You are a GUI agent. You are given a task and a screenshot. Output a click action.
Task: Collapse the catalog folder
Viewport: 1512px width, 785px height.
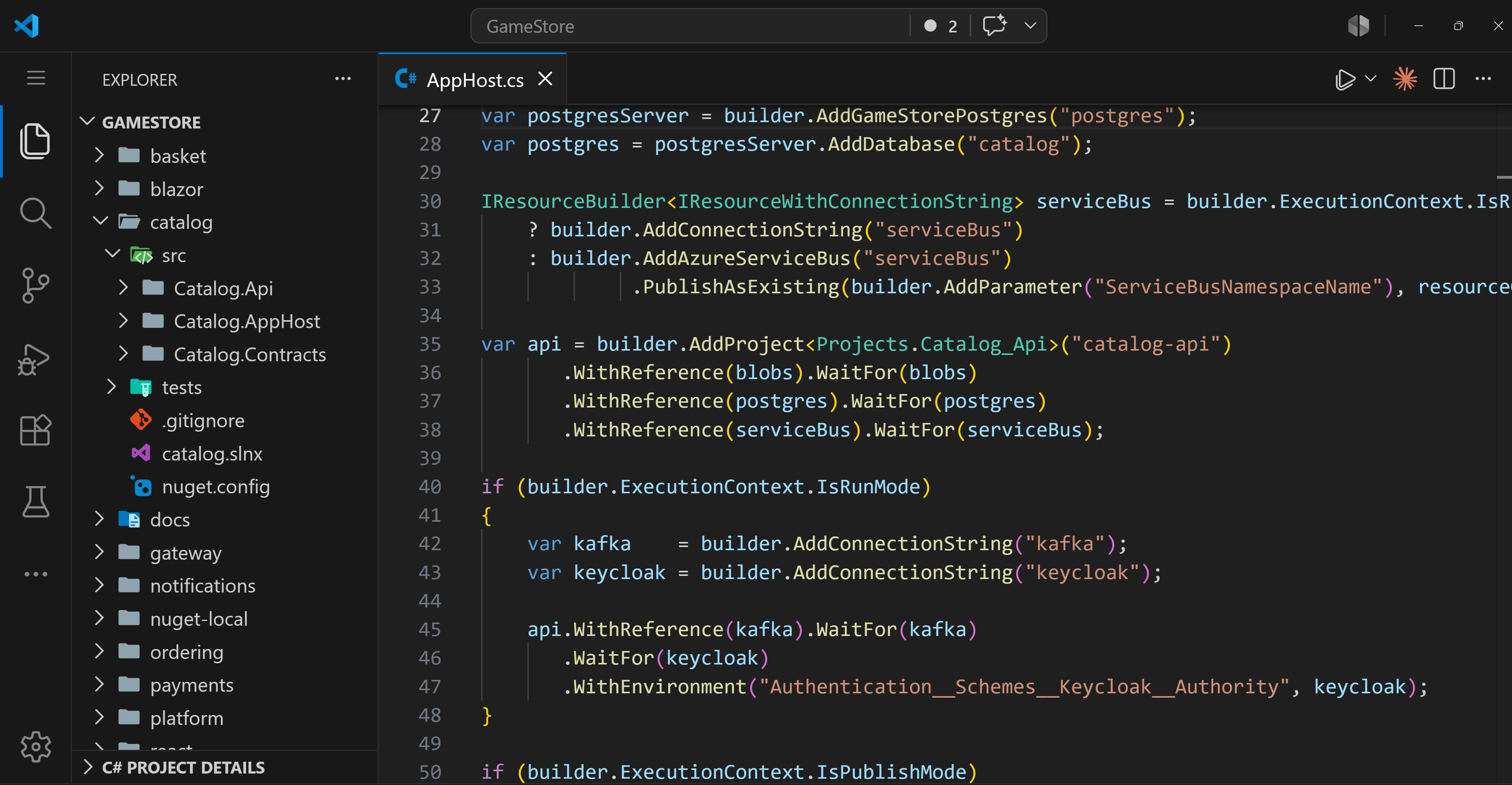pyautogui.click(x=224, y=222)
